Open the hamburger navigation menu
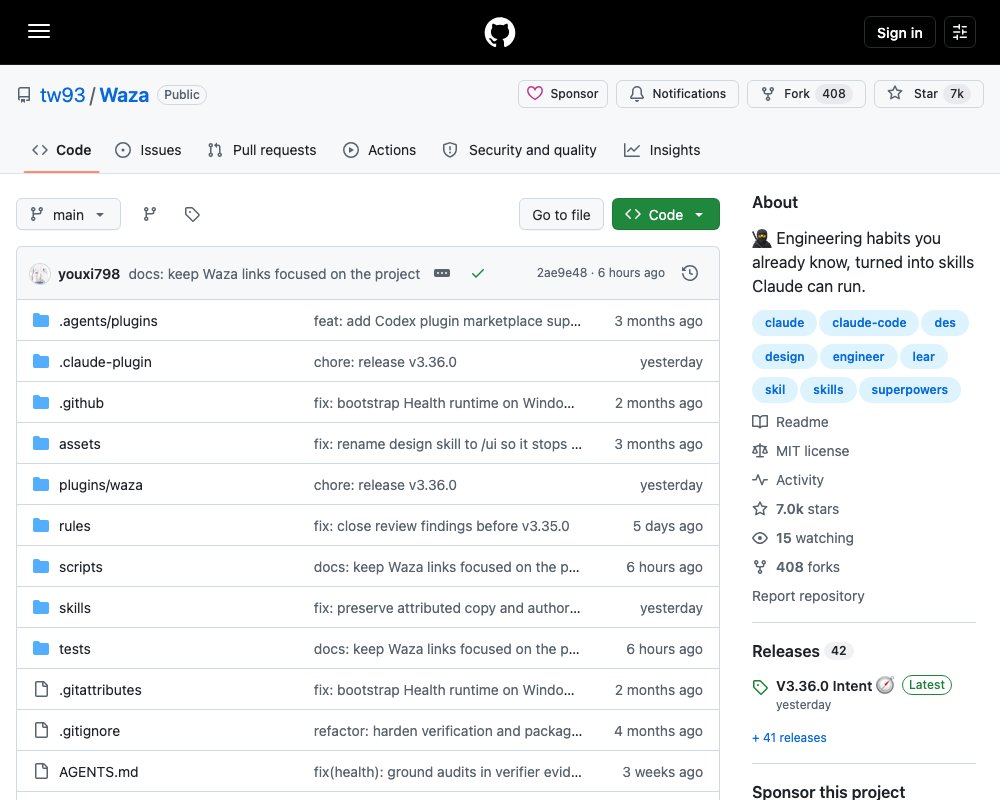 click(39, 31)
